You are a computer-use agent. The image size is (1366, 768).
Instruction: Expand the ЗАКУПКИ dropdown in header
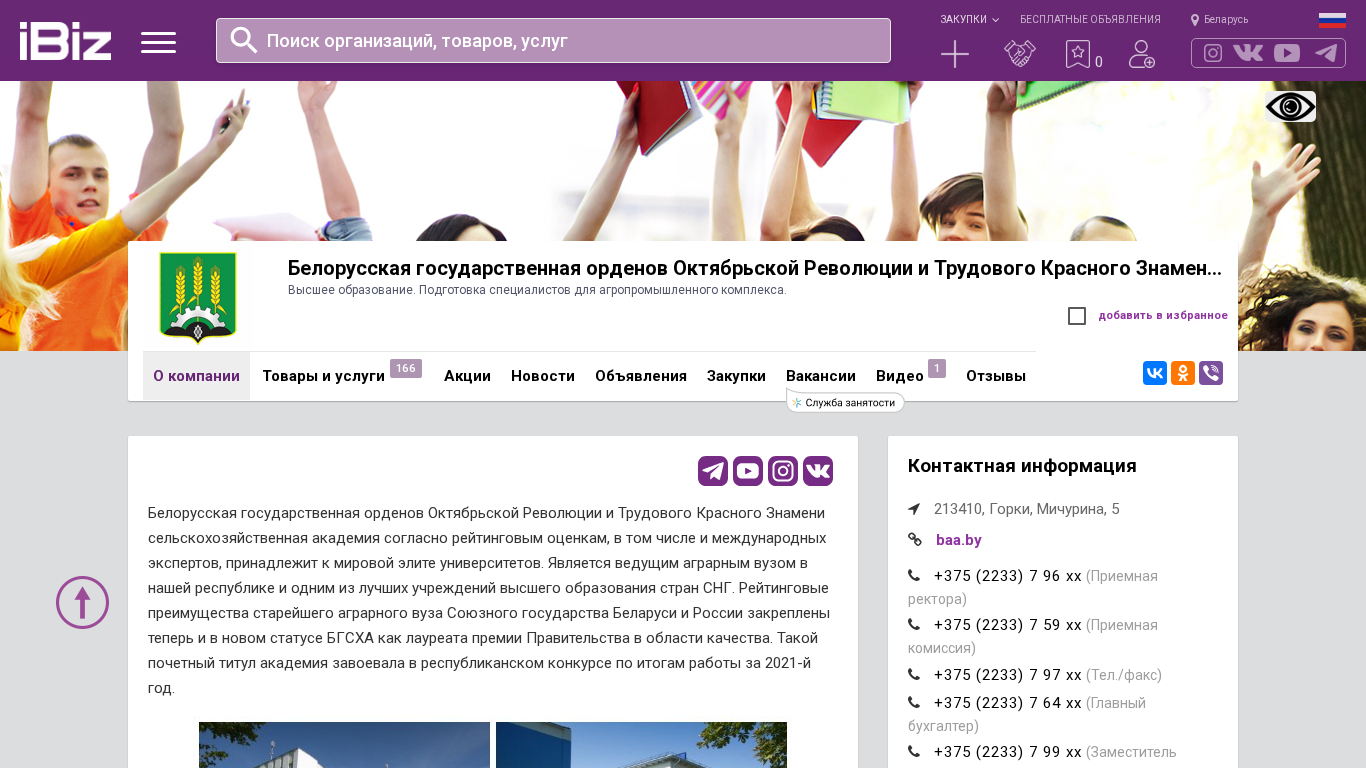point(969,20)
